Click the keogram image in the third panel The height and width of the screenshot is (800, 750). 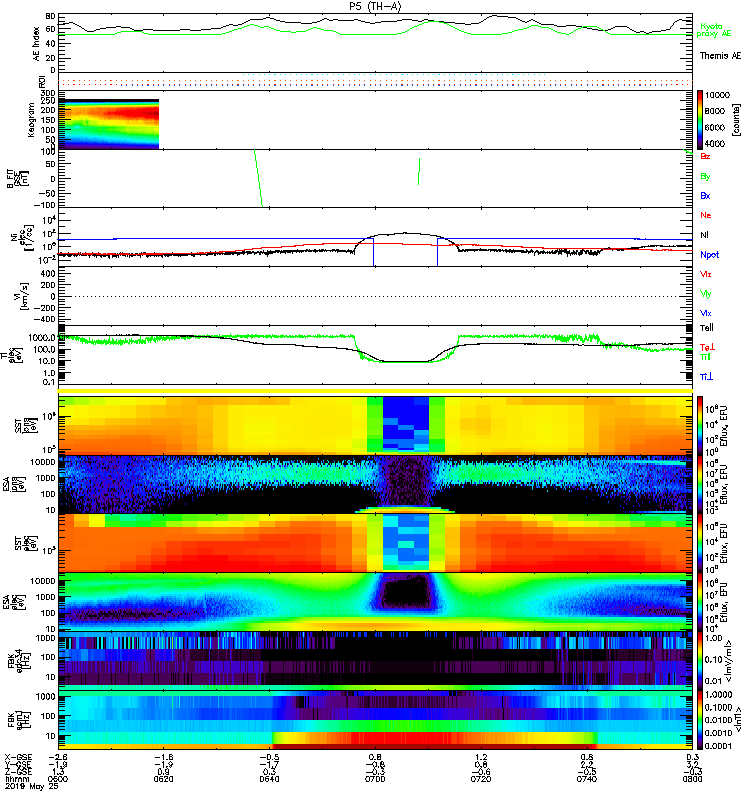click(109, 124)
